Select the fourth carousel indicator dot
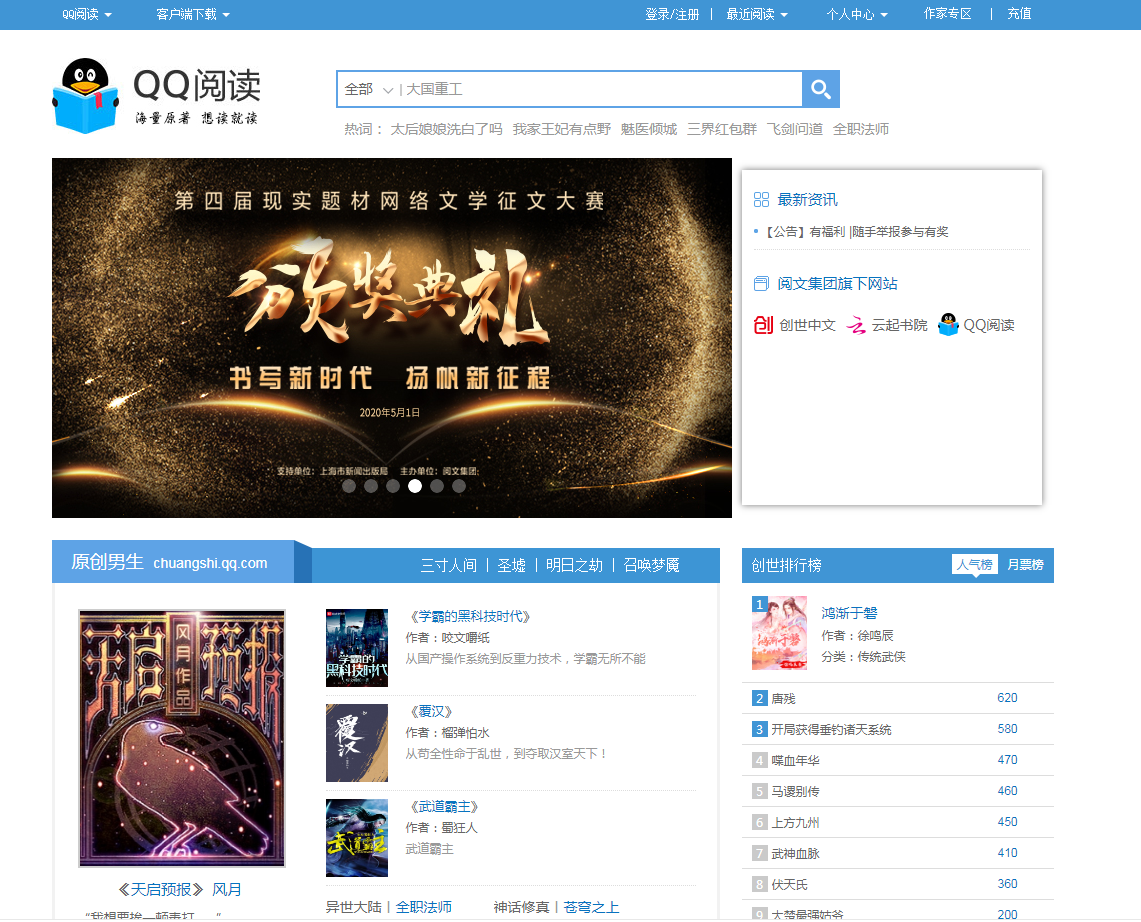The image size is (1141, 922). tap(415, 486)
